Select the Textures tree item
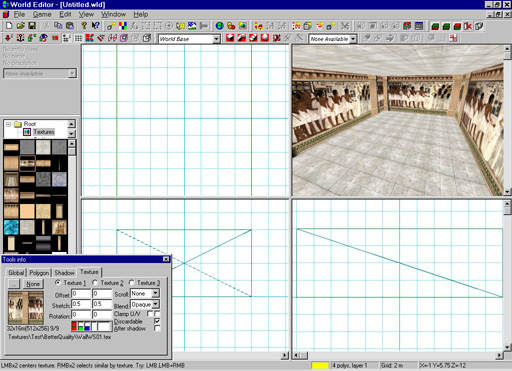Screen dimensions: 512x371 44,132
